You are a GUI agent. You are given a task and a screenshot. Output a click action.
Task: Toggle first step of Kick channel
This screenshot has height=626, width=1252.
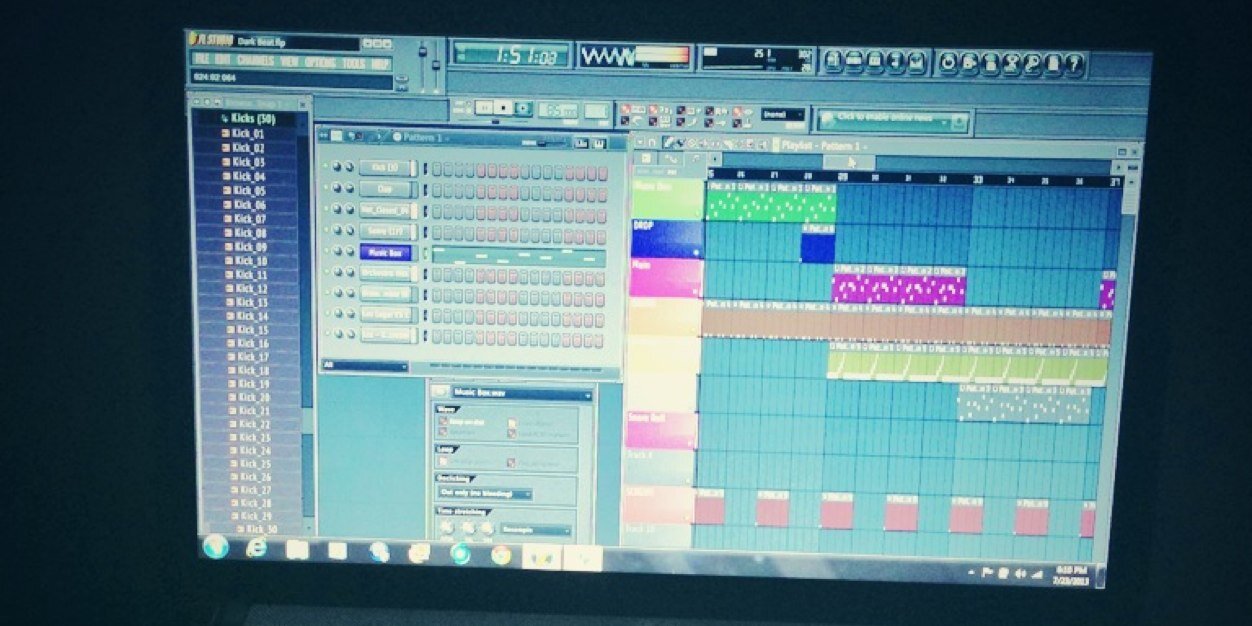(436, 170)
